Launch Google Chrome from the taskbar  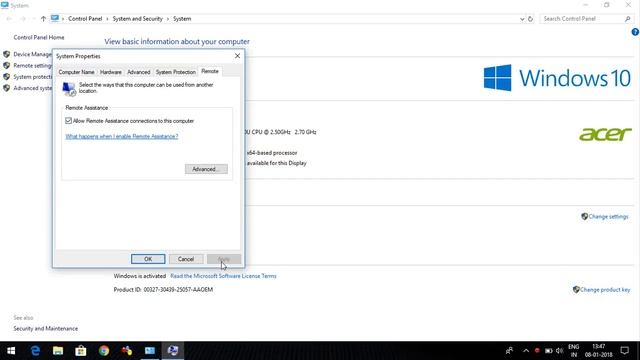click(104, 351)
